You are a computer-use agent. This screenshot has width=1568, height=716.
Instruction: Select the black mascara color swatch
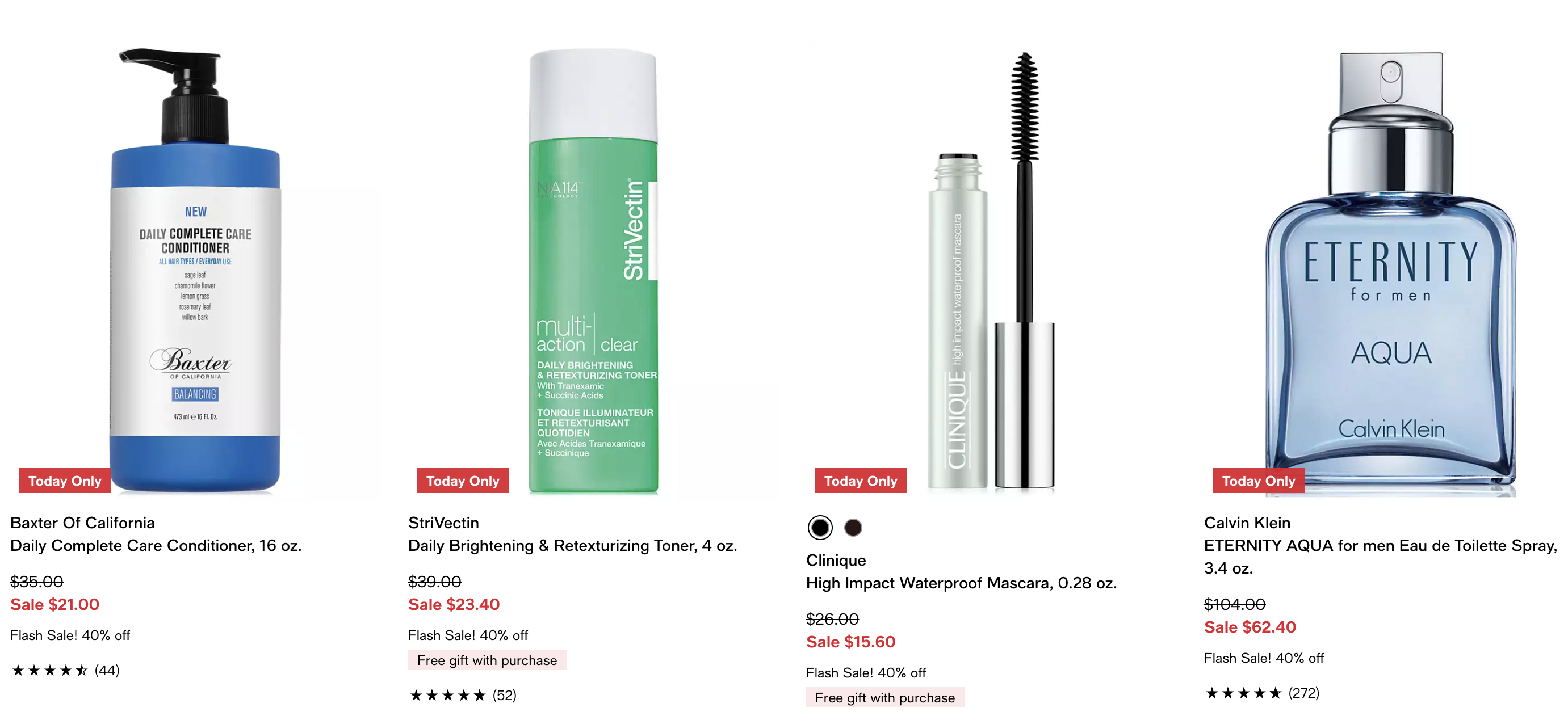coord(820,528)
